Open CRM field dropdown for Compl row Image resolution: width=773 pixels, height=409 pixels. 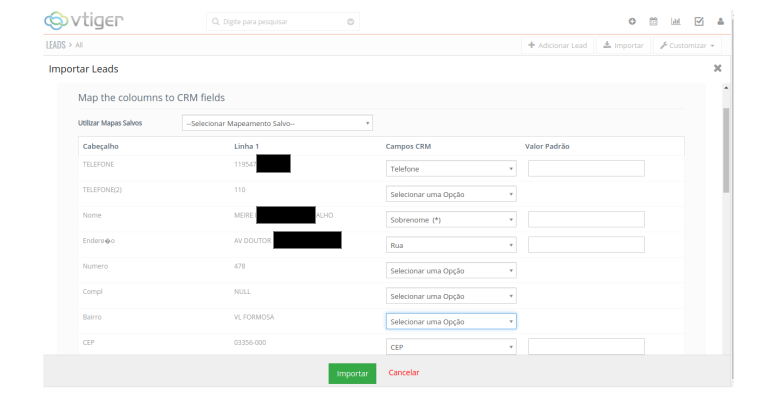451,296
